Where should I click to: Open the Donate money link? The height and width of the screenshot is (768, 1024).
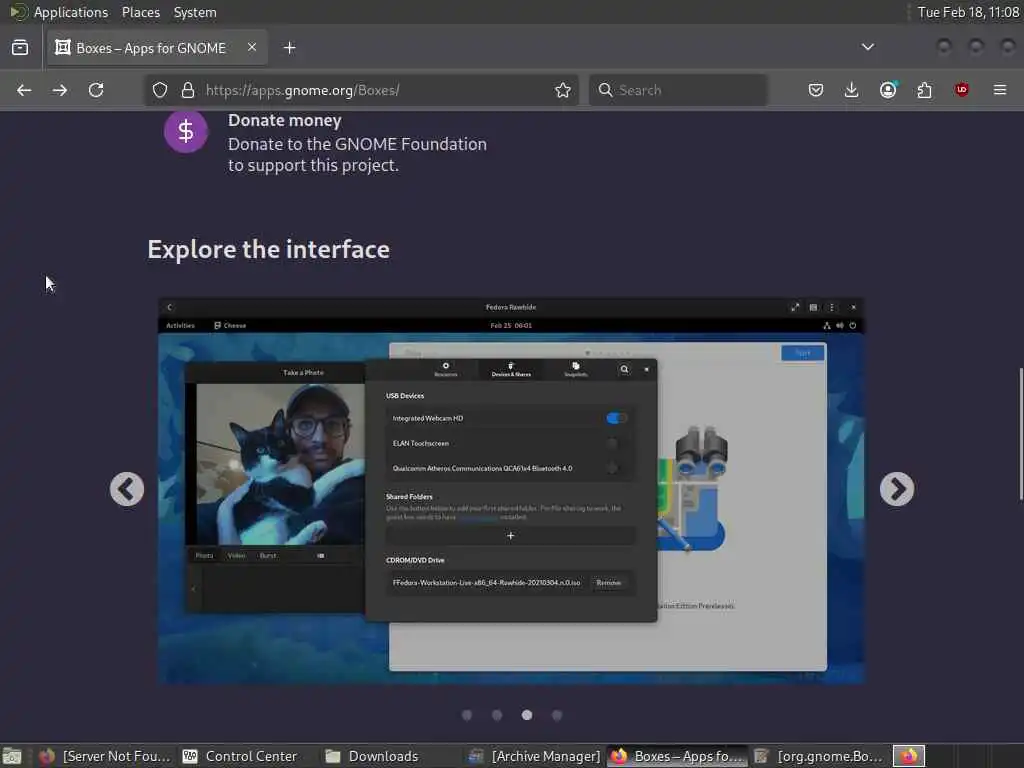click(x=285, y=121)
